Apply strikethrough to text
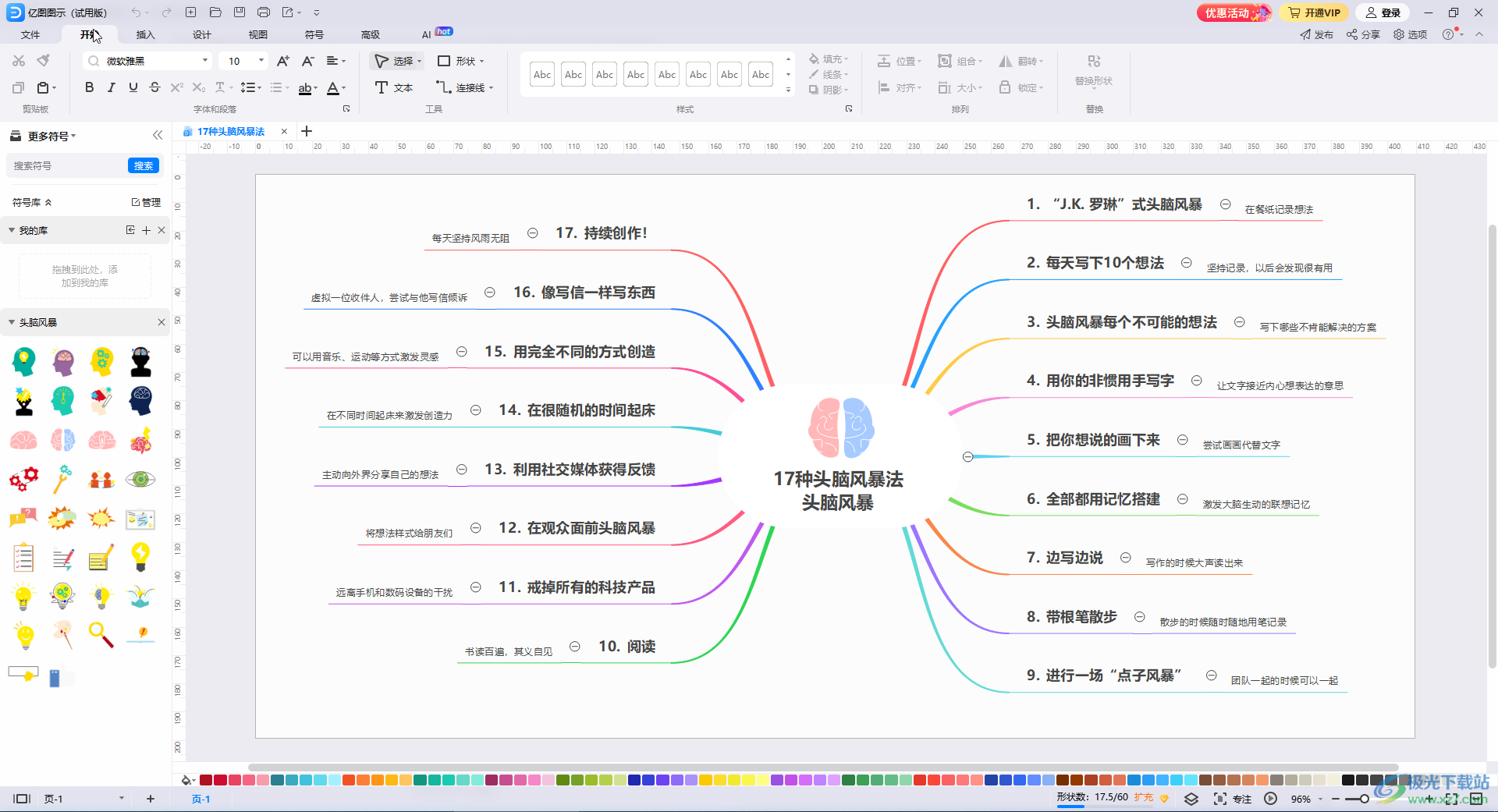The width and height of the screenshot is (1498, 812). click(x=154, y=87)
